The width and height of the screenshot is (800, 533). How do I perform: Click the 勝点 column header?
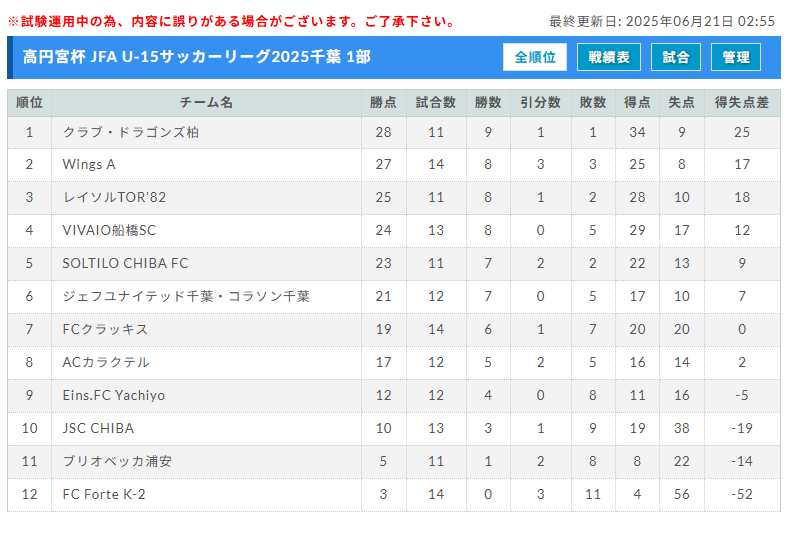click(383, 103)
